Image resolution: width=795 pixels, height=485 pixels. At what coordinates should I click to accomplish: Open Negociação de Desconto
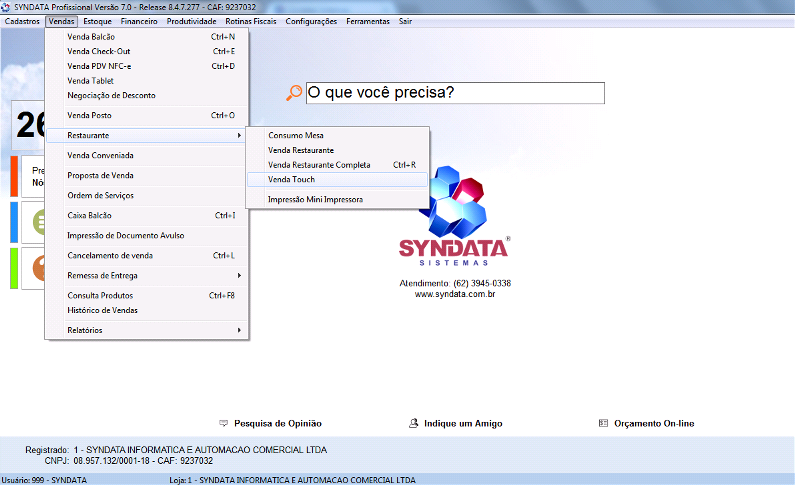pyautogui.click(x=147, y=96)
